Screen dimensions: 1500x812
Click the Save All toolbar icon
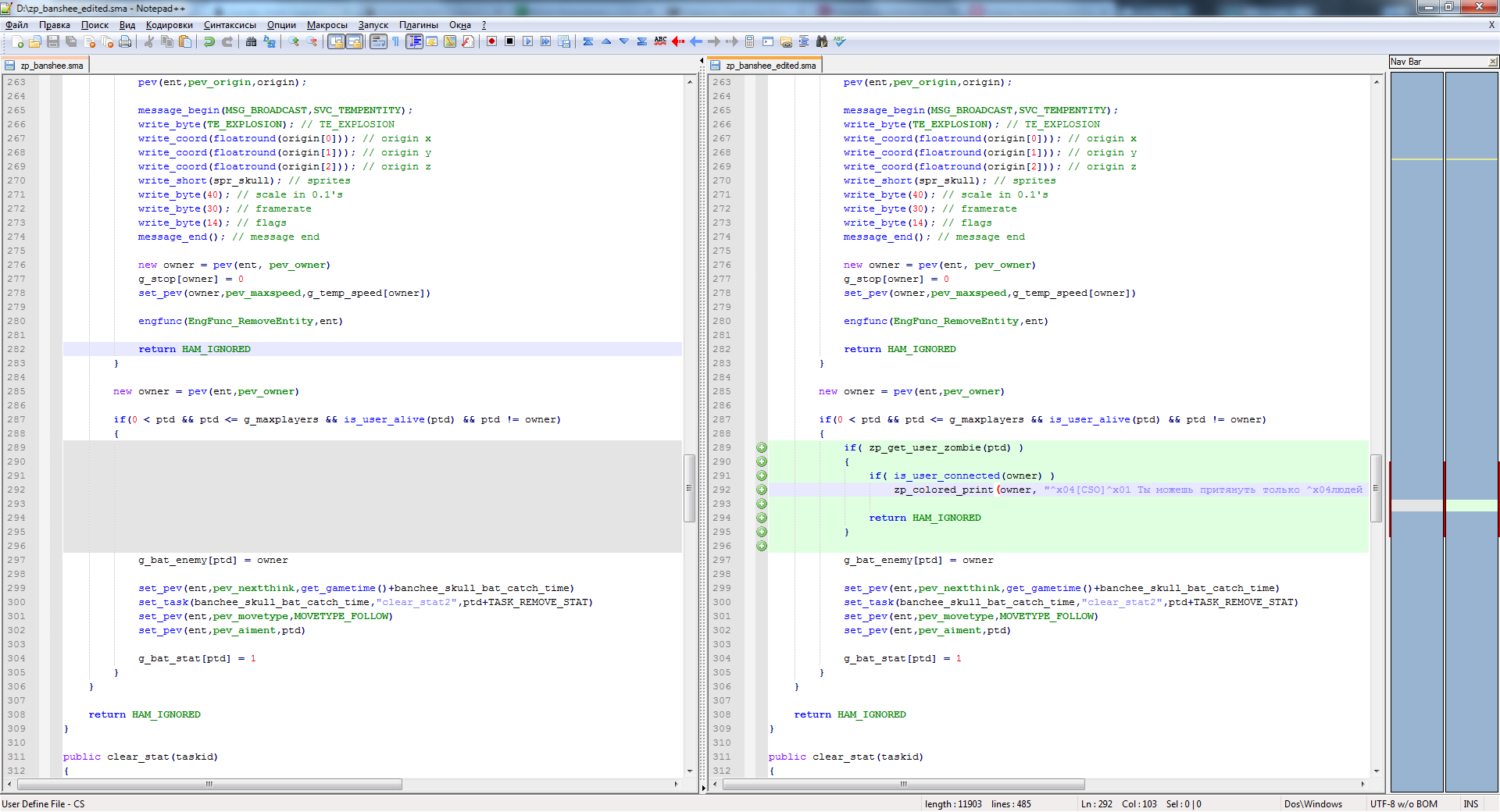pyautogui.click(x=70, y=41)
